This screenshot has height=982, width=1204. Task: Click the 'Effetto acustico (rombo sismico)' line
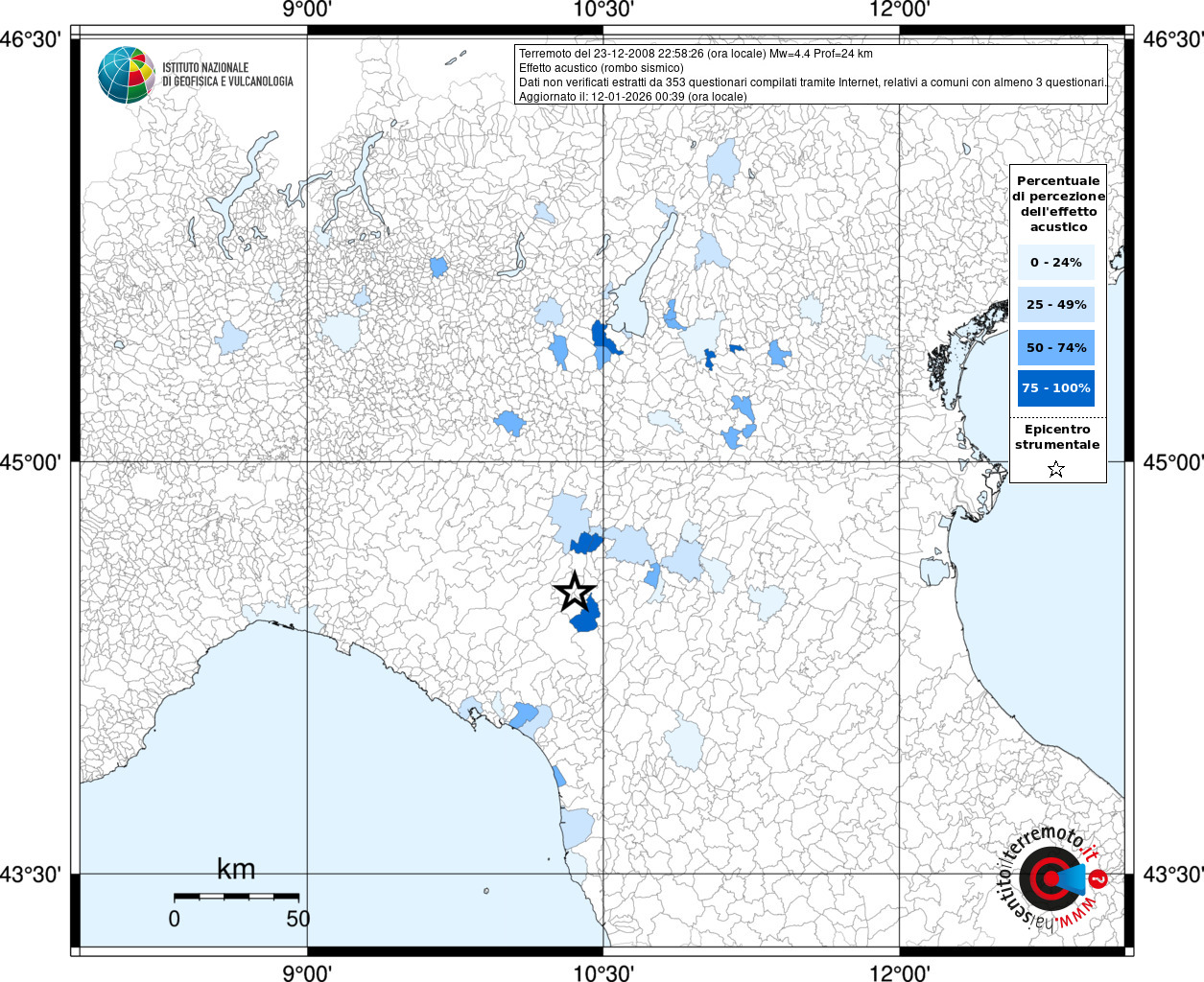click(x=602, y=68)
